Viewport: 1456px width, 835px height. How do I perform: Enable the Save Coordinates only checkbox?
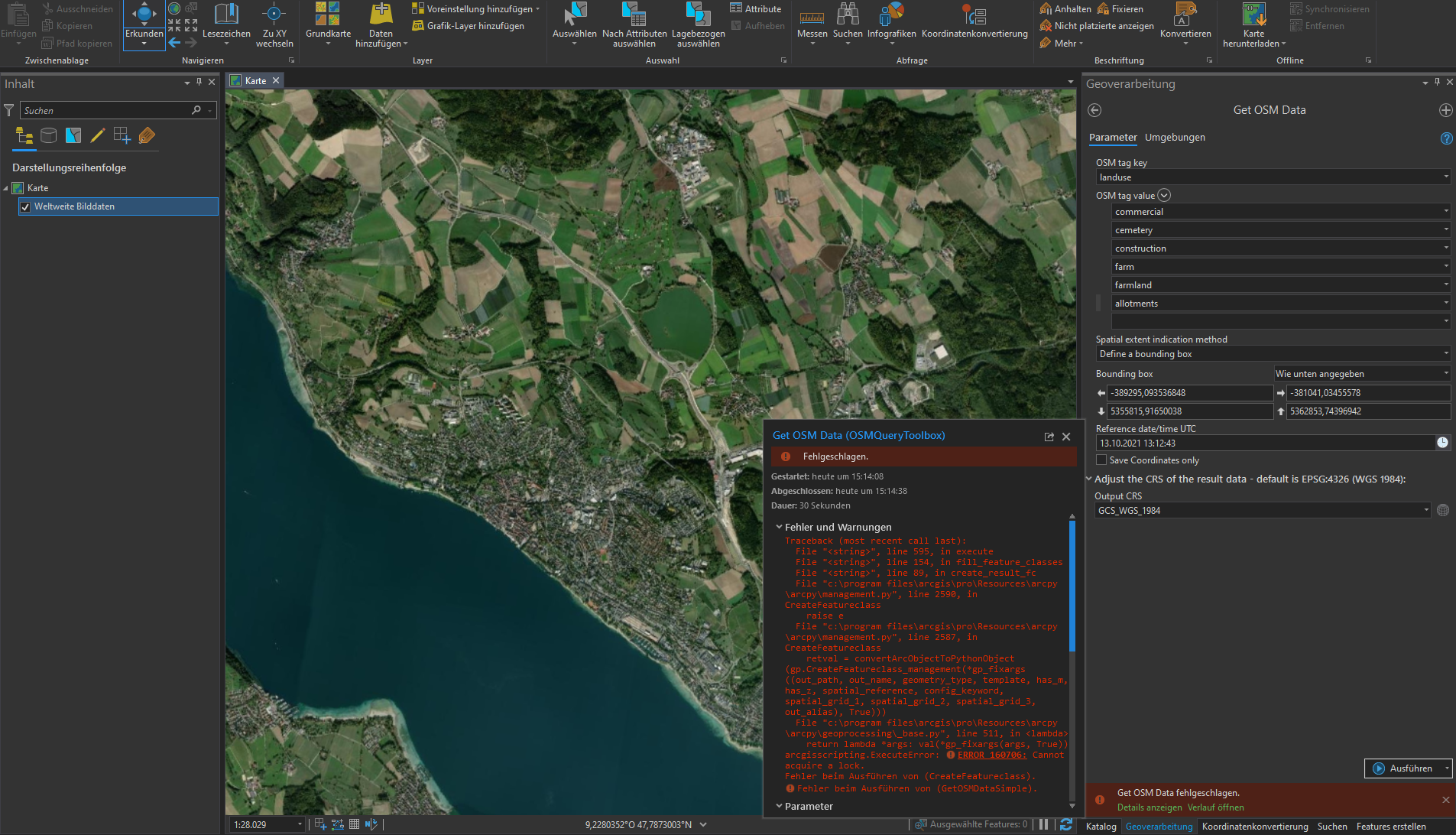point(1101,460)
